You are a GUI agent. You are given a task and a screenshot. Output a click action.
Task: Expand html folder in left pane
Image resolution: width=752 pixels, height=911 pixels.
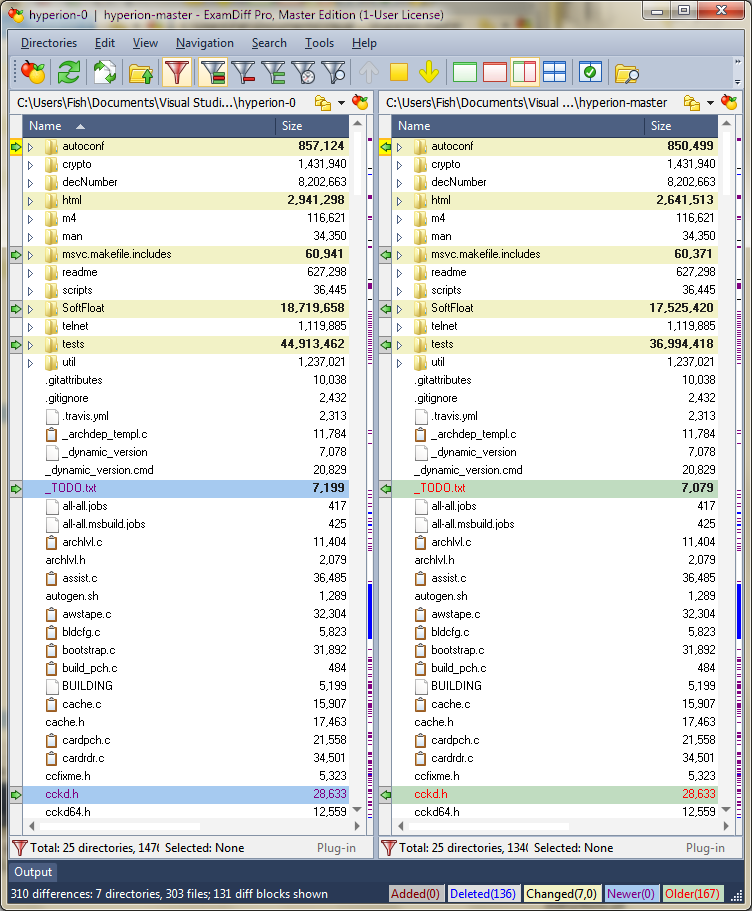(x=30, y=201)
